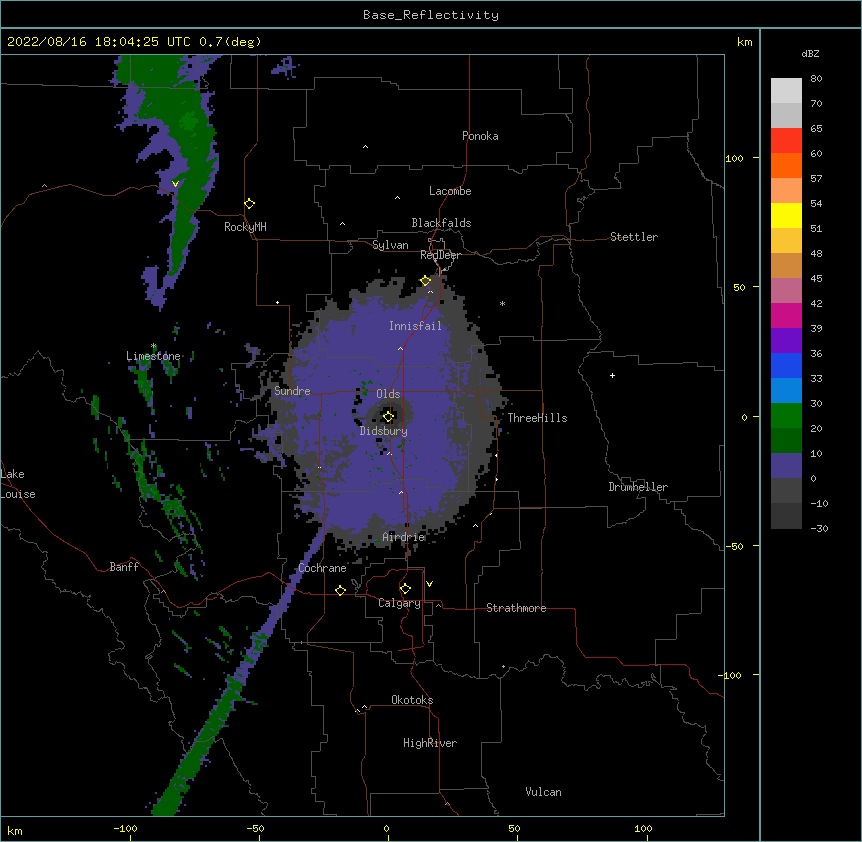Click the blue 33-36 dBZ legend swatch

[x=786, y=365]
